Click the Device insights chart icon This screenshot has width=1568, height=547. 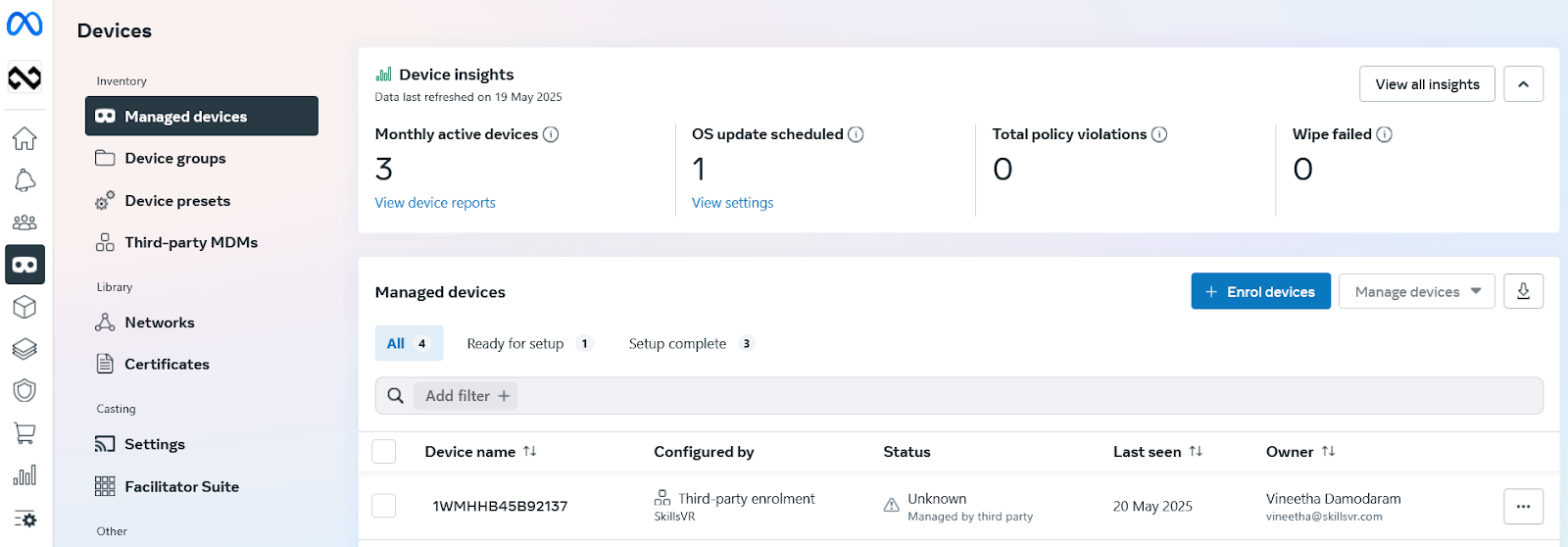coord(383,74)
